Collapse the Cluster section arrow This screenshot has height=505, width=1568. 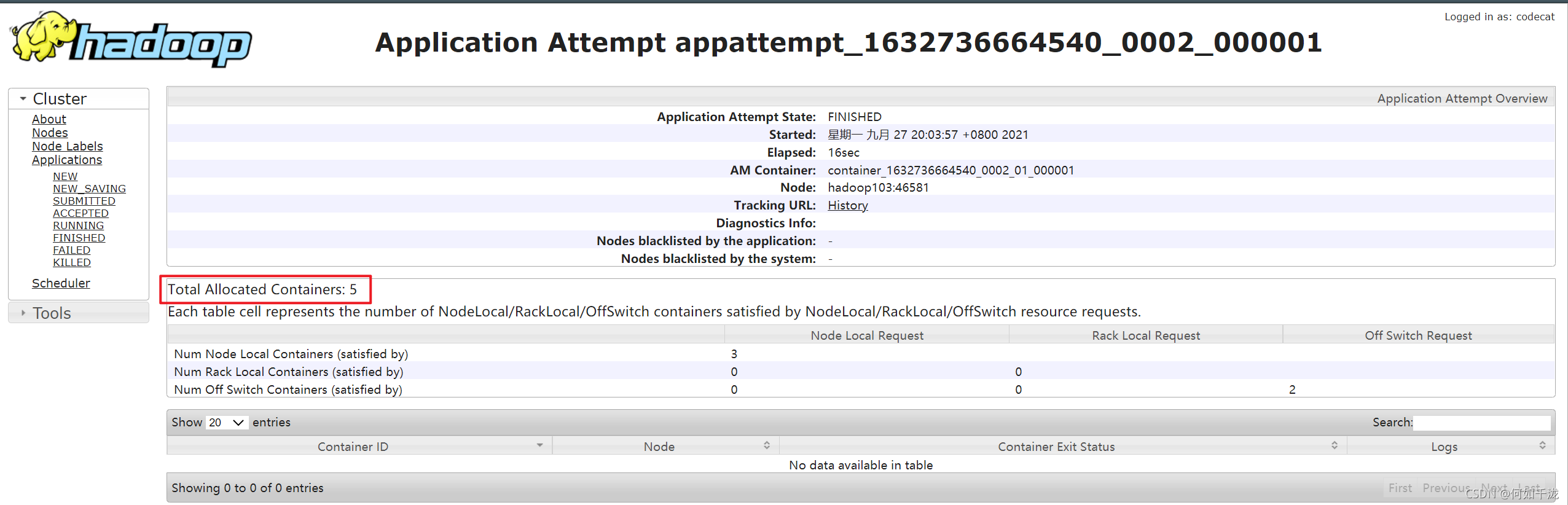click(x=23, y=98)
